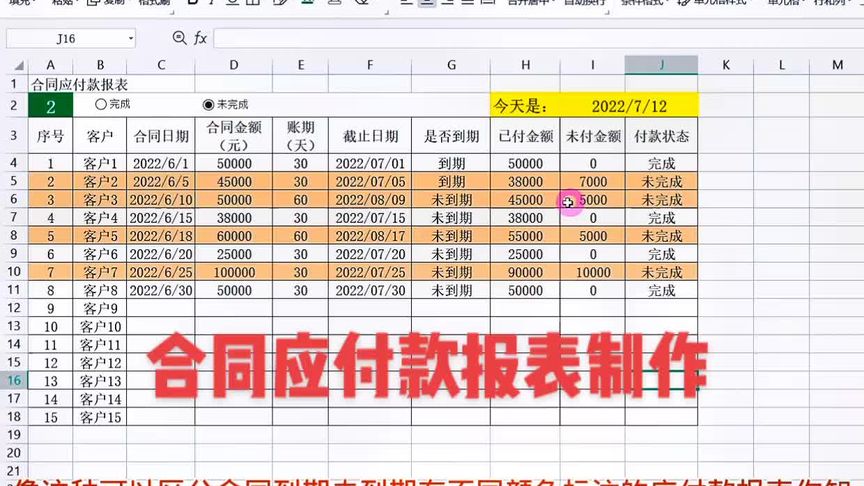The width and height of the screenshot is (864, 486).
Task: Click the 付款状态 header cell
Action: point(661,136)
